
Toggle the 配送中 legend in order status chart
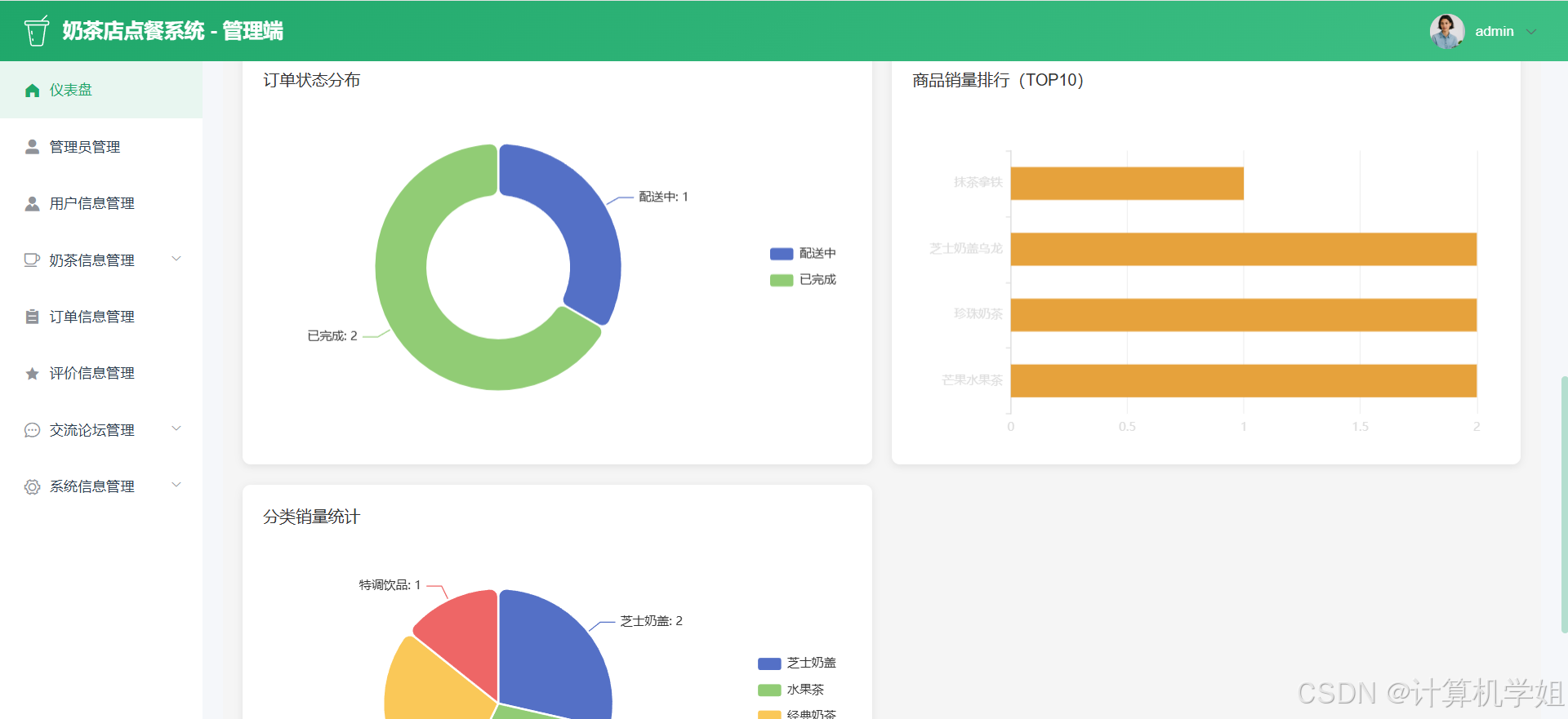pyautogui.click(x=803, y=254)
